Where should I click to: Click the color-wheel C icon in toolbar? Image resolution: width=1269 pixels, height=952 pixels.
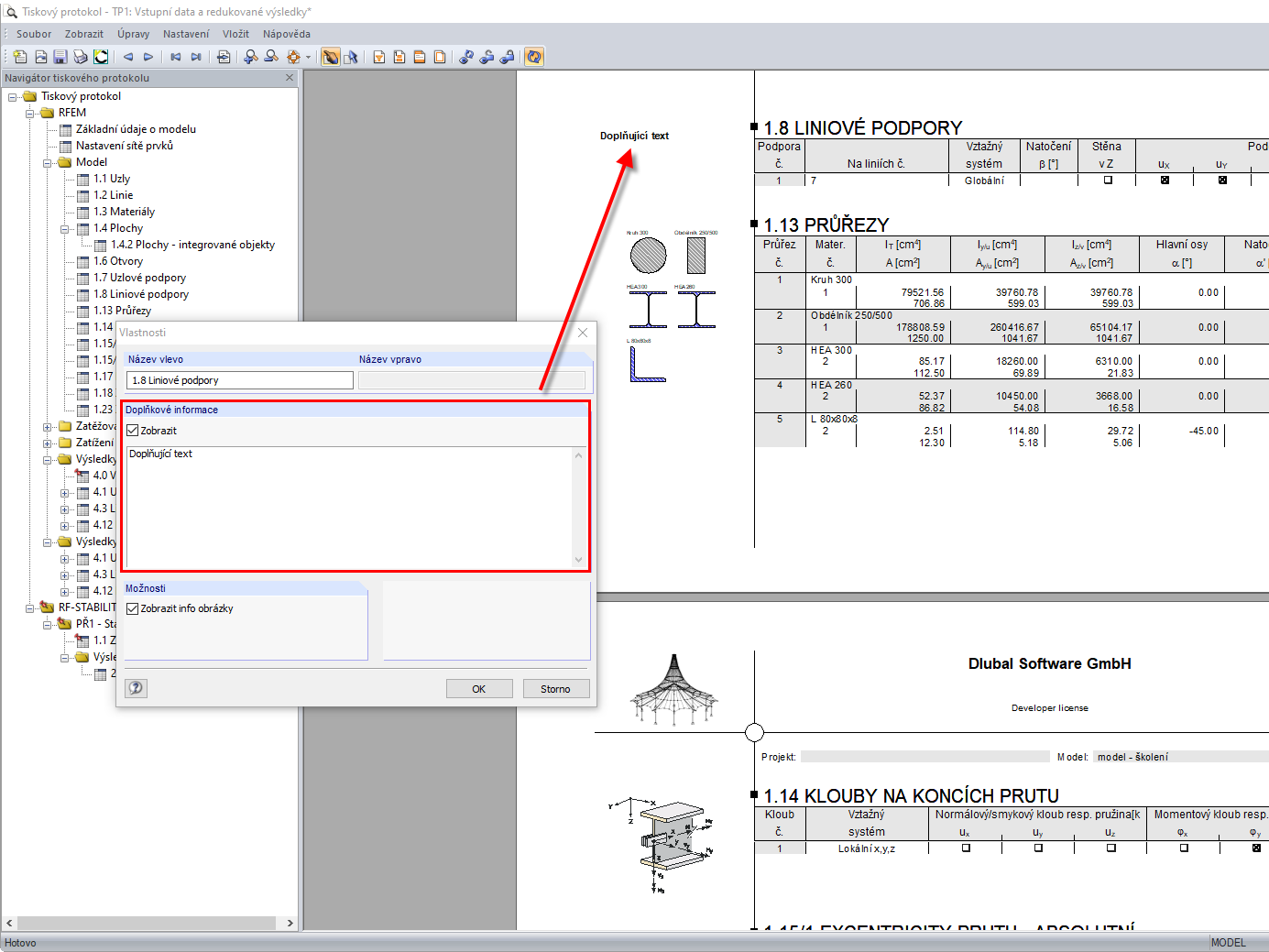coord(101,57)
